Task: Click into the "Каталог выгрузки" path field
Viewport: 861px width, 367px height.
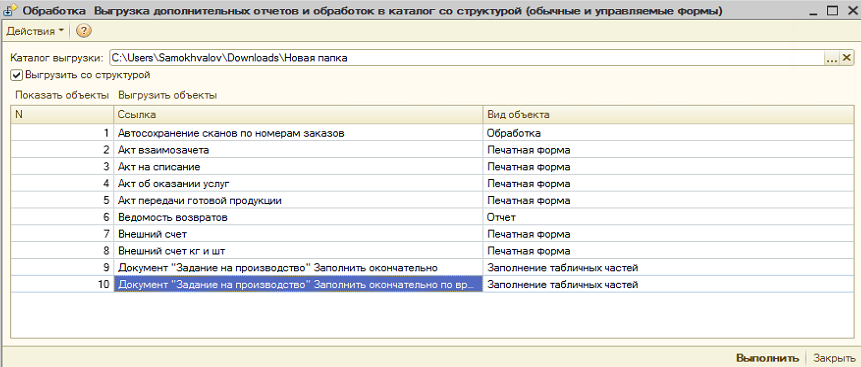Action: pyautogui.click(x=466, y=58)
